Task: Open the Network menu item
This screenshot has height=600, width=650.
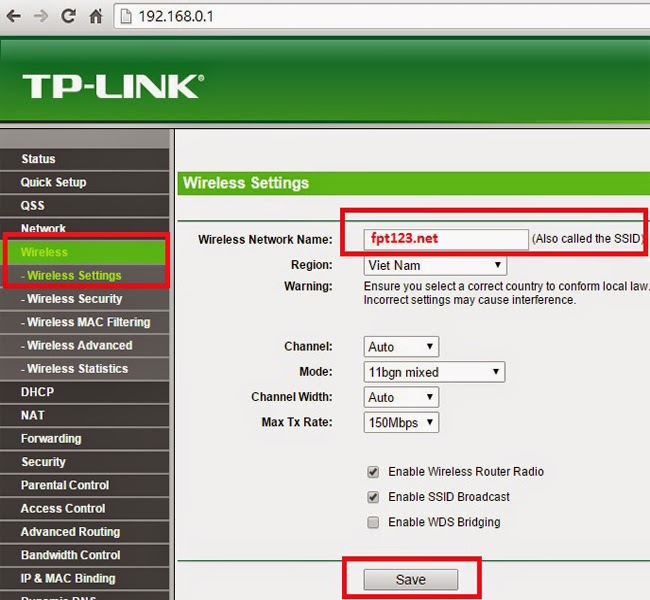Action: pyautogui.click(x=85, y=228)
